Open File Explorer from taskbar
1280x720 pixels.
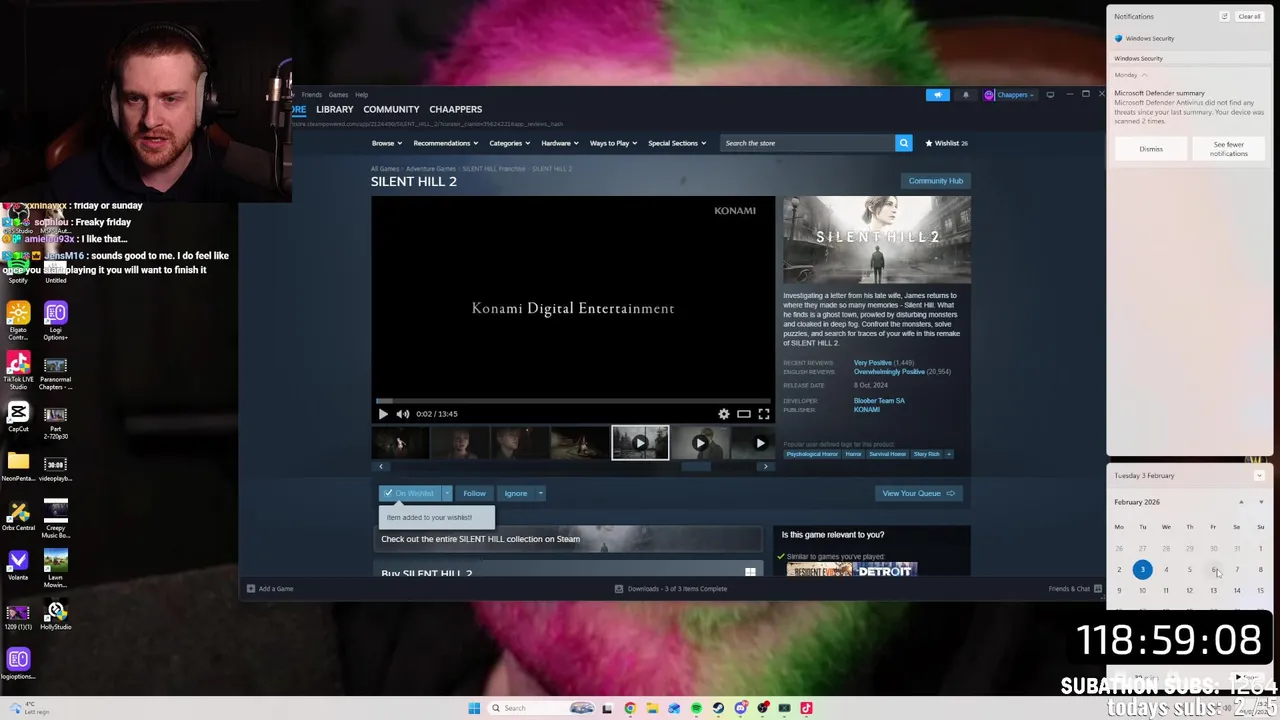[652, 708]
